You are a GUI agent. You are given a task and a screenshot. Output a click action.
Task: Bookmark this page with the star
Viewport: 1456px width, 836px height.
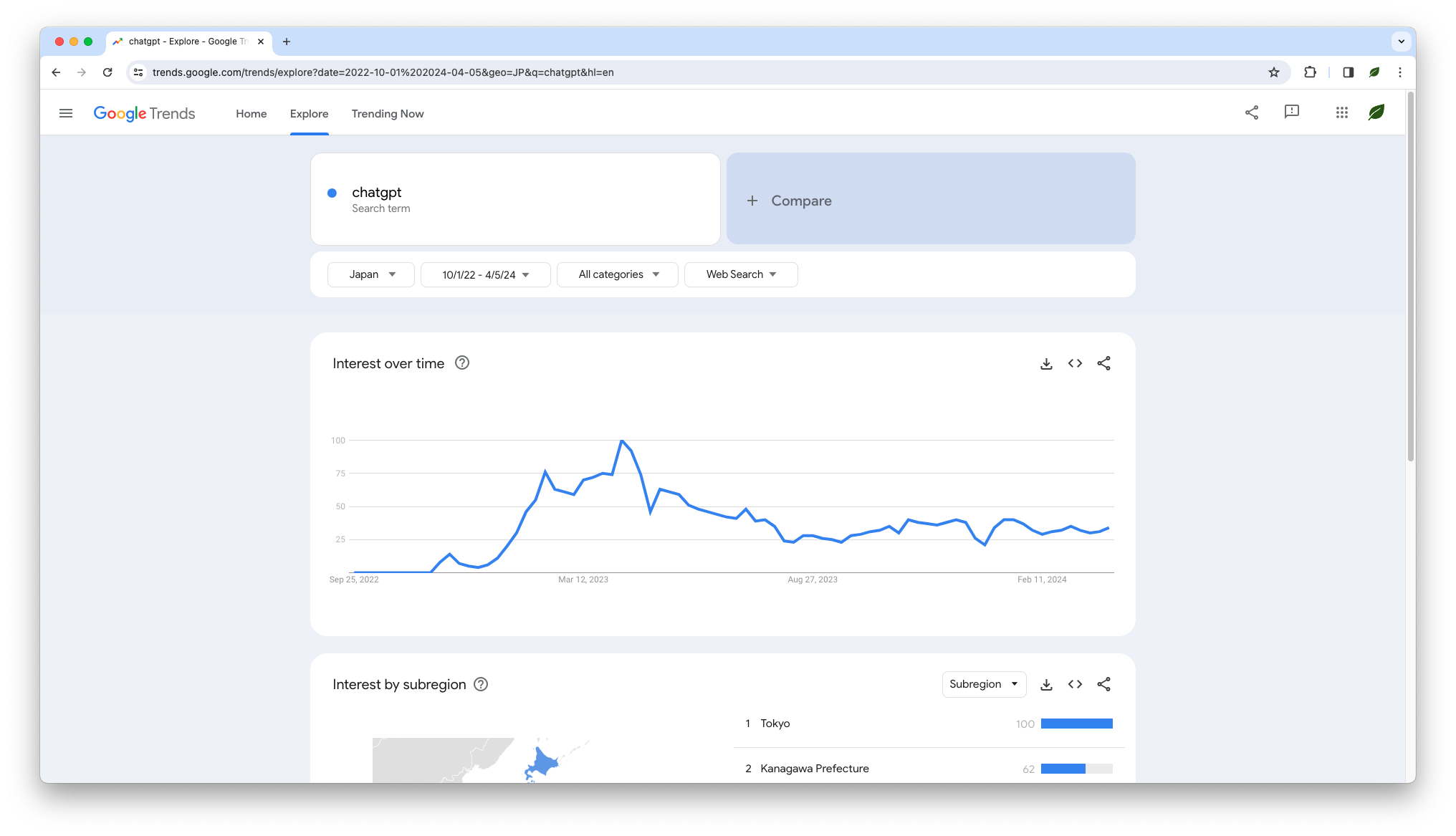(1273, 72)
